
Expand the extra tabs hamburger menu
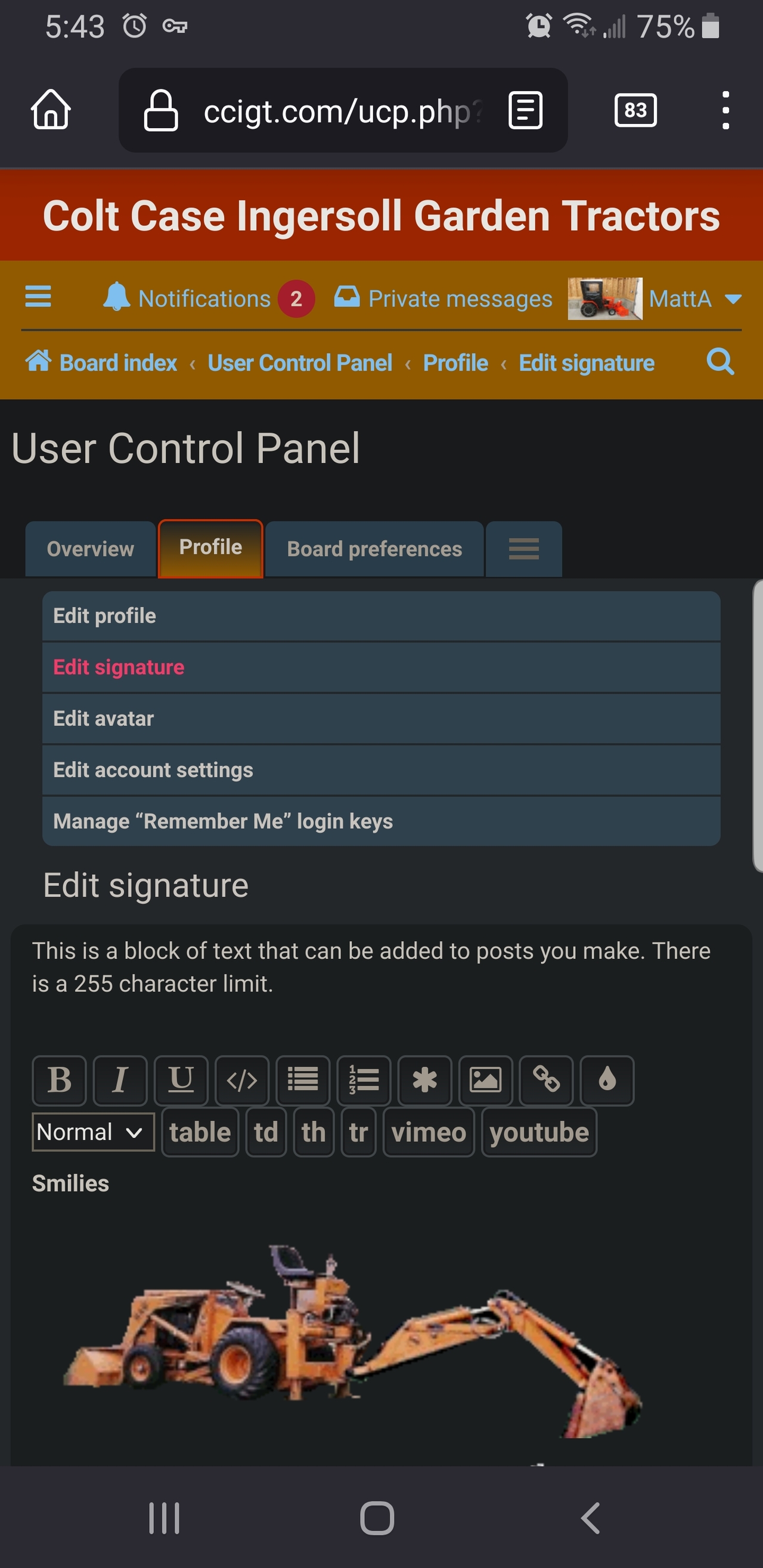coord(524,549)
